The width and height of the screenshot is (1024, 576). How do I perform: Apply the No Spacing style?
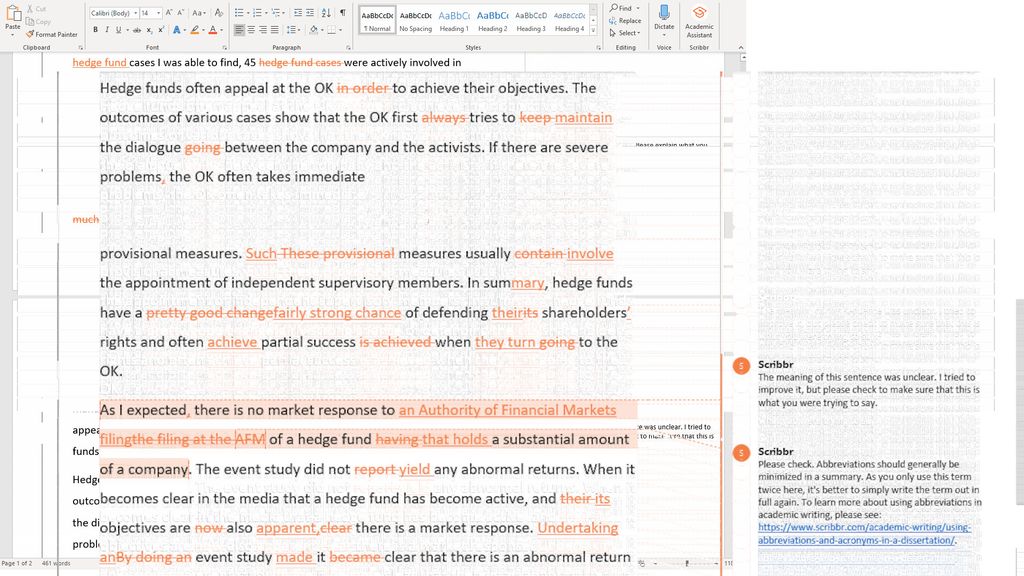414,19
